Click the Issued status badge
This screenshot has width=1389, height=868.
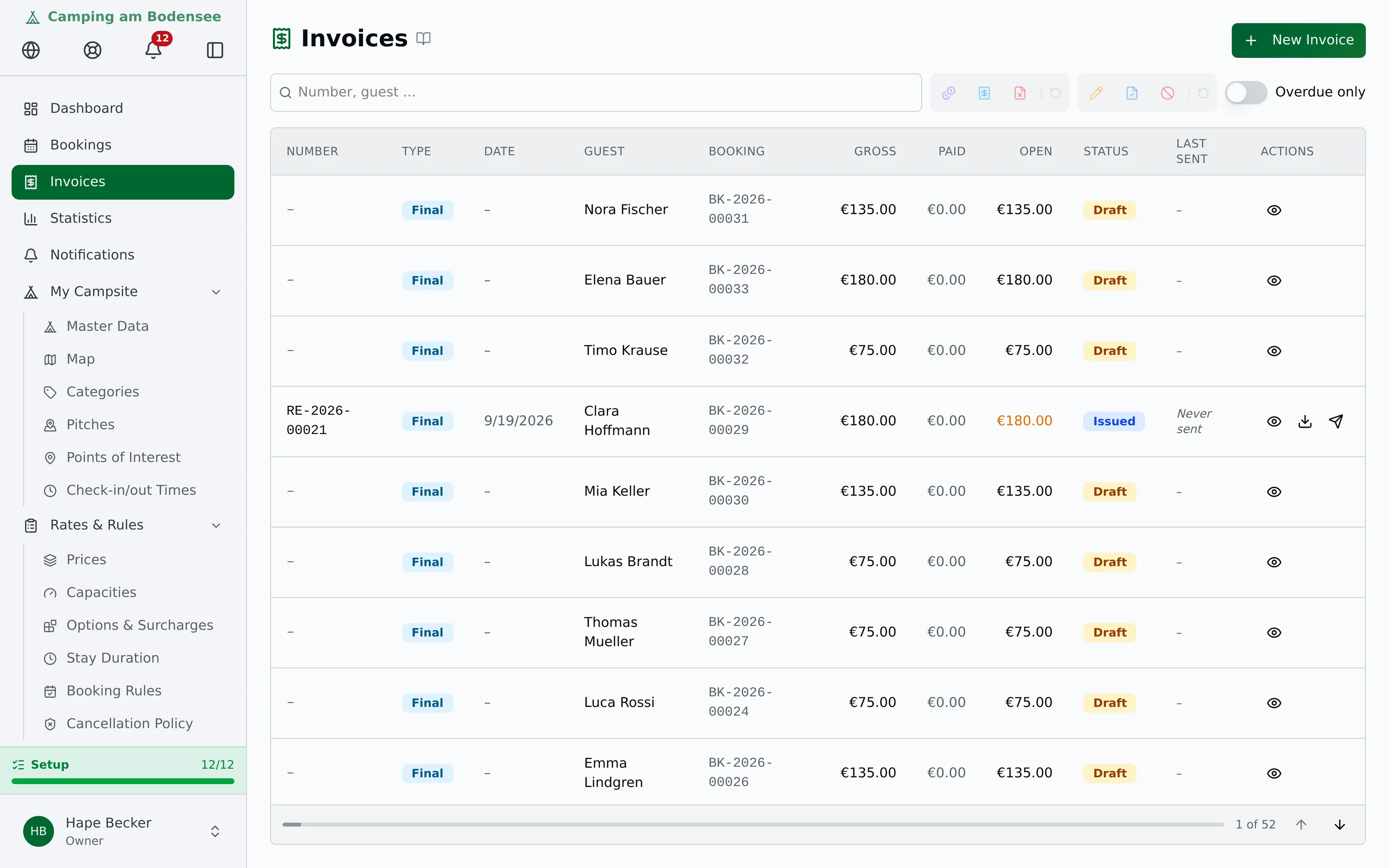[x=1114, y=421]
